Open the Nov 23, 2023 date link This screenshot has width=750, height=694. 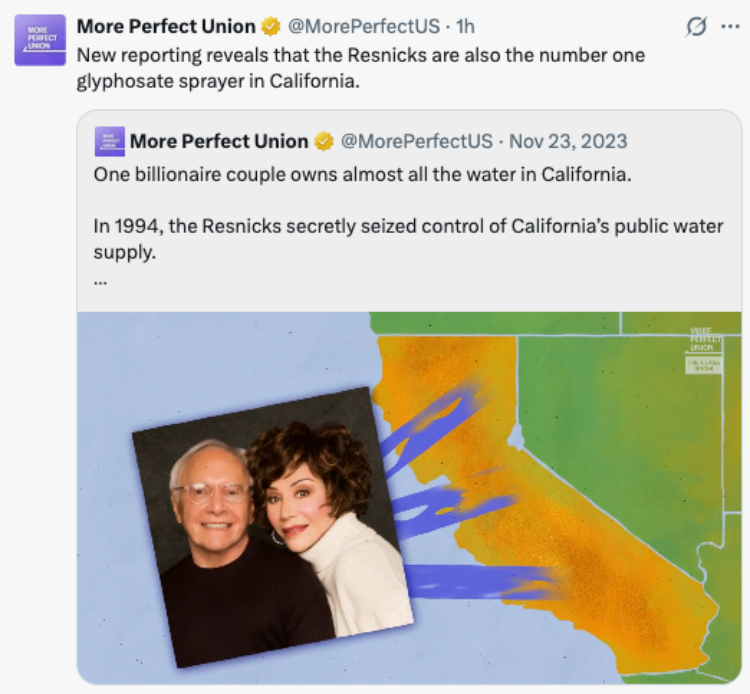point(568,141)
